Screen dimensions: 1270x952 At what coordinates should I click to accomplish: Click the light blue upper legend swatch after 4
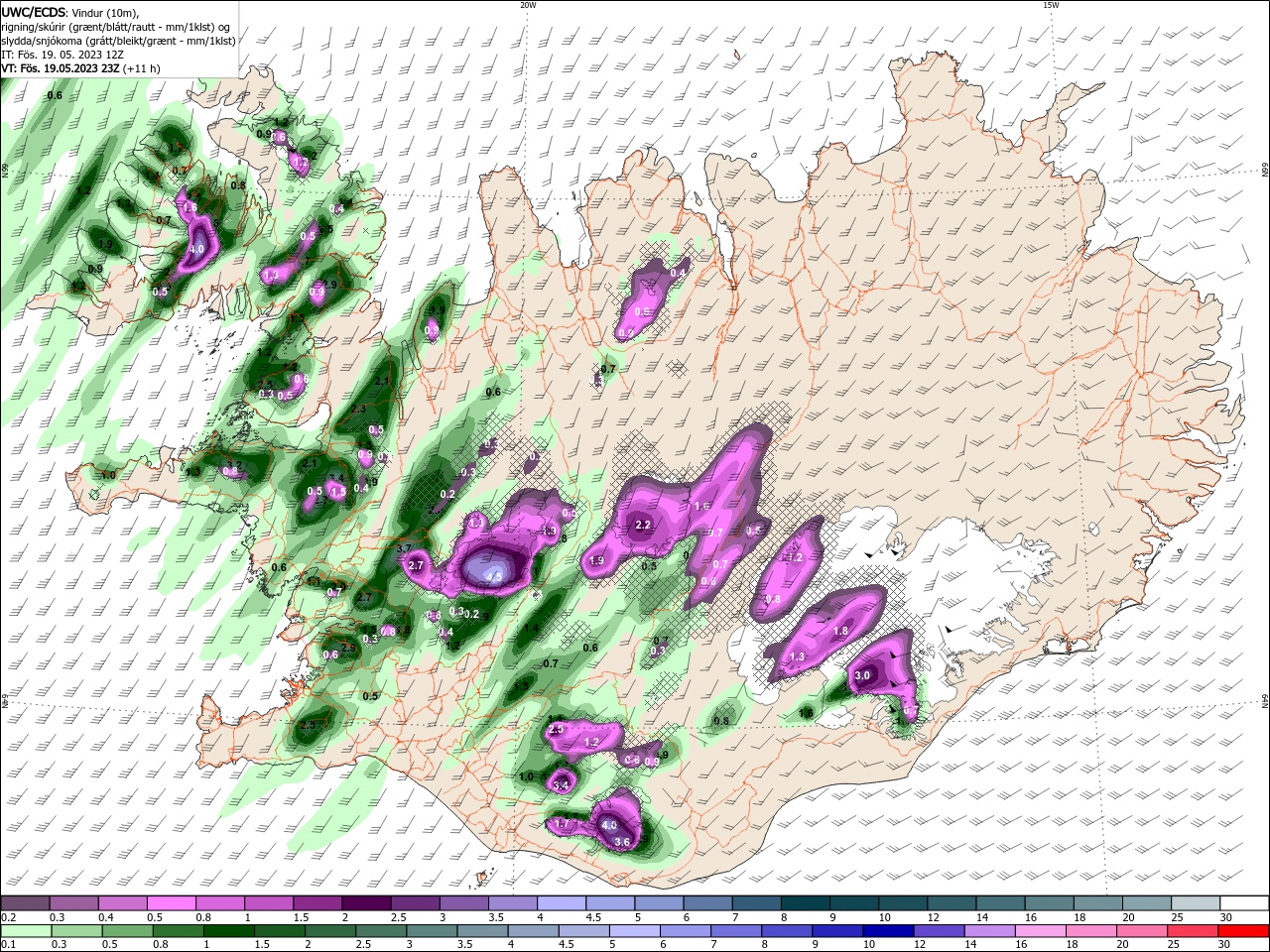[561, 903]
